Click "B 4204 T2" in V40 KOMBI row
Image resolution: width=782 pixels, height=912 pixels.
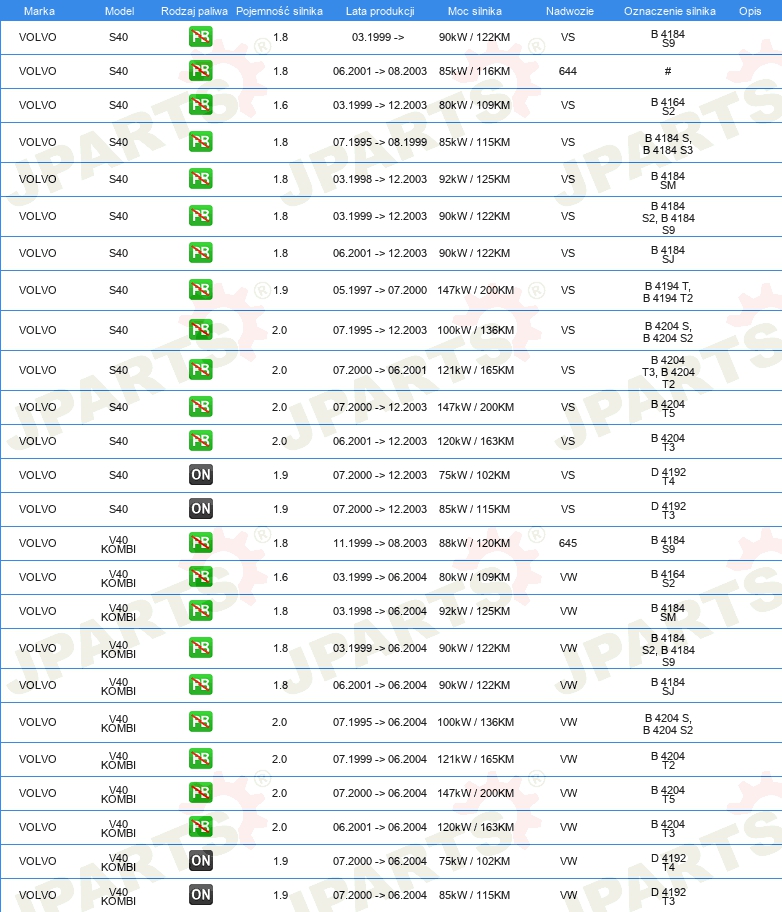[668, 760]
